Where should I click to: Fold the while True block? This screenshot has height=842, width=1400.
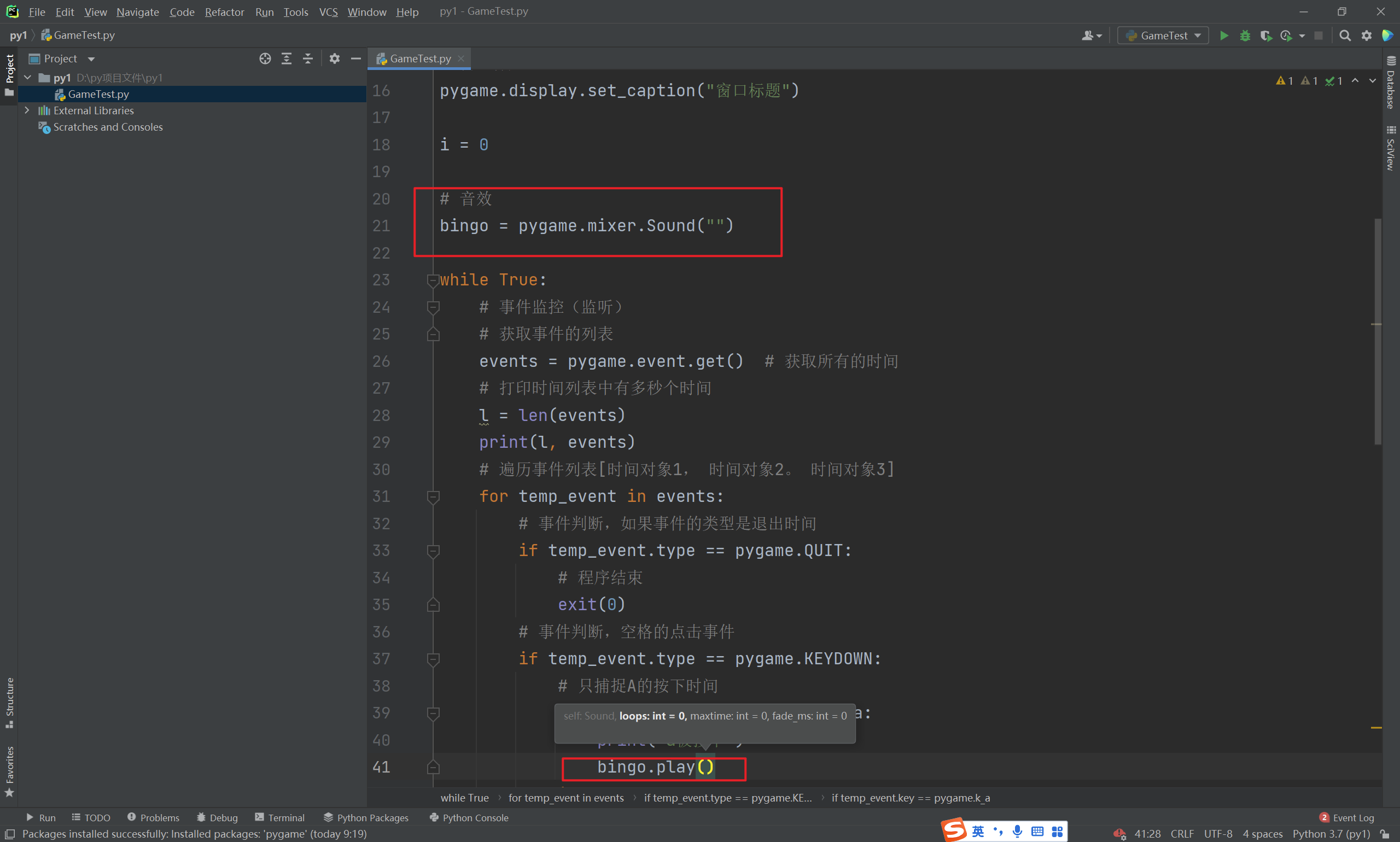pos(433,280)
